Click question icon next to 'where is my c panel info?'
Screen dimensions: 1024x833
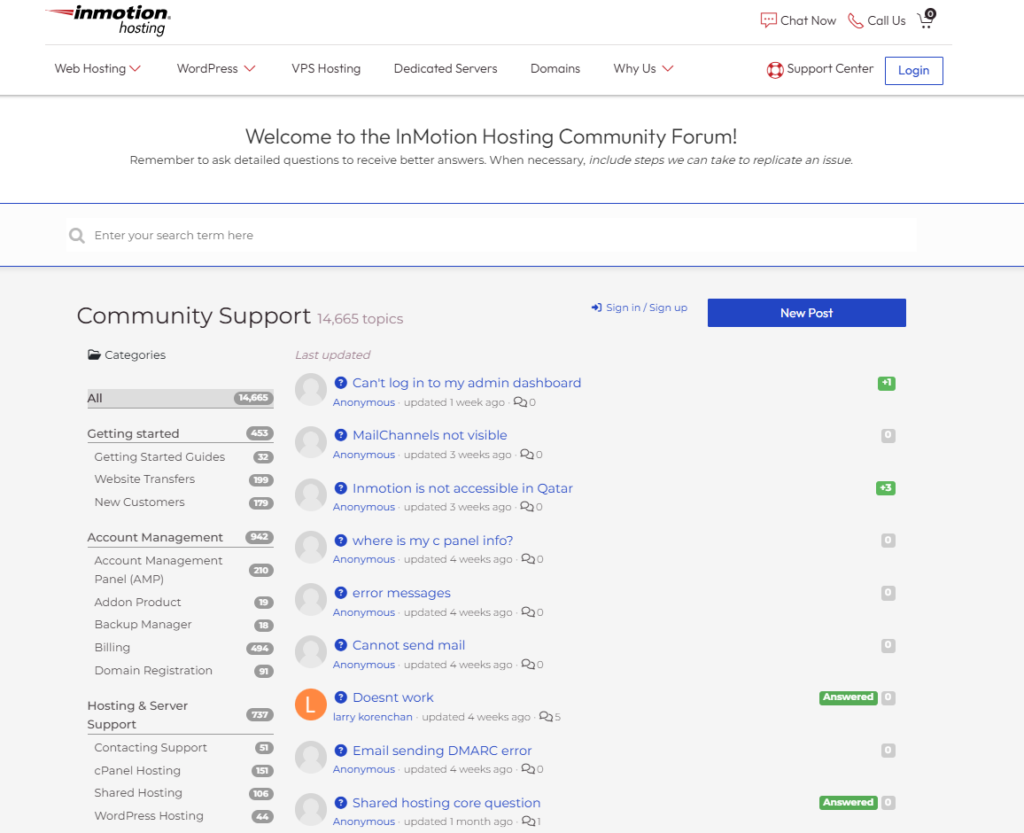[x=340, y=540]
